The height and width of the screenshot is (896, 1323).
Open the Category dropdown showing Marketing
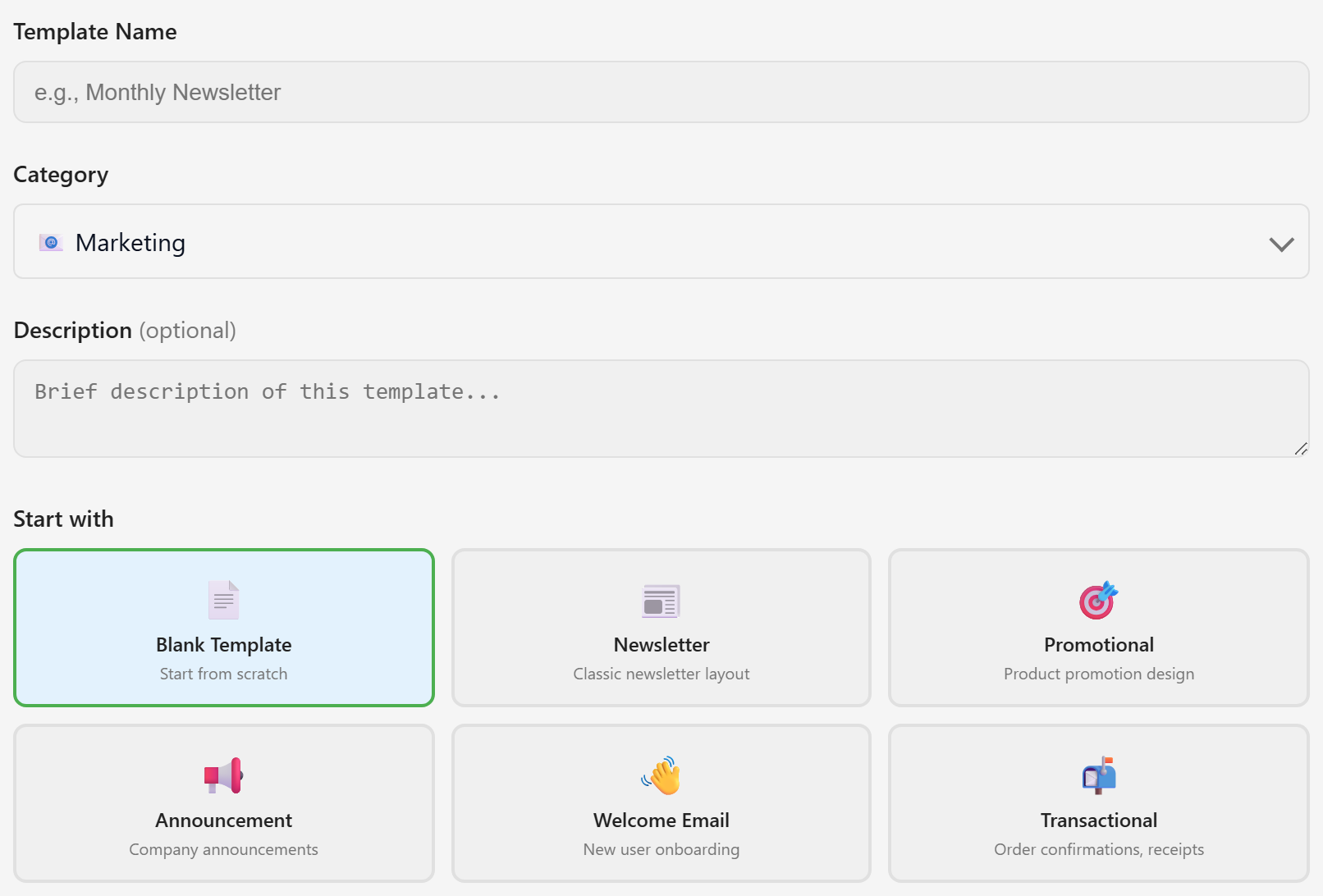pyautogui.click(x=661, y=241)
